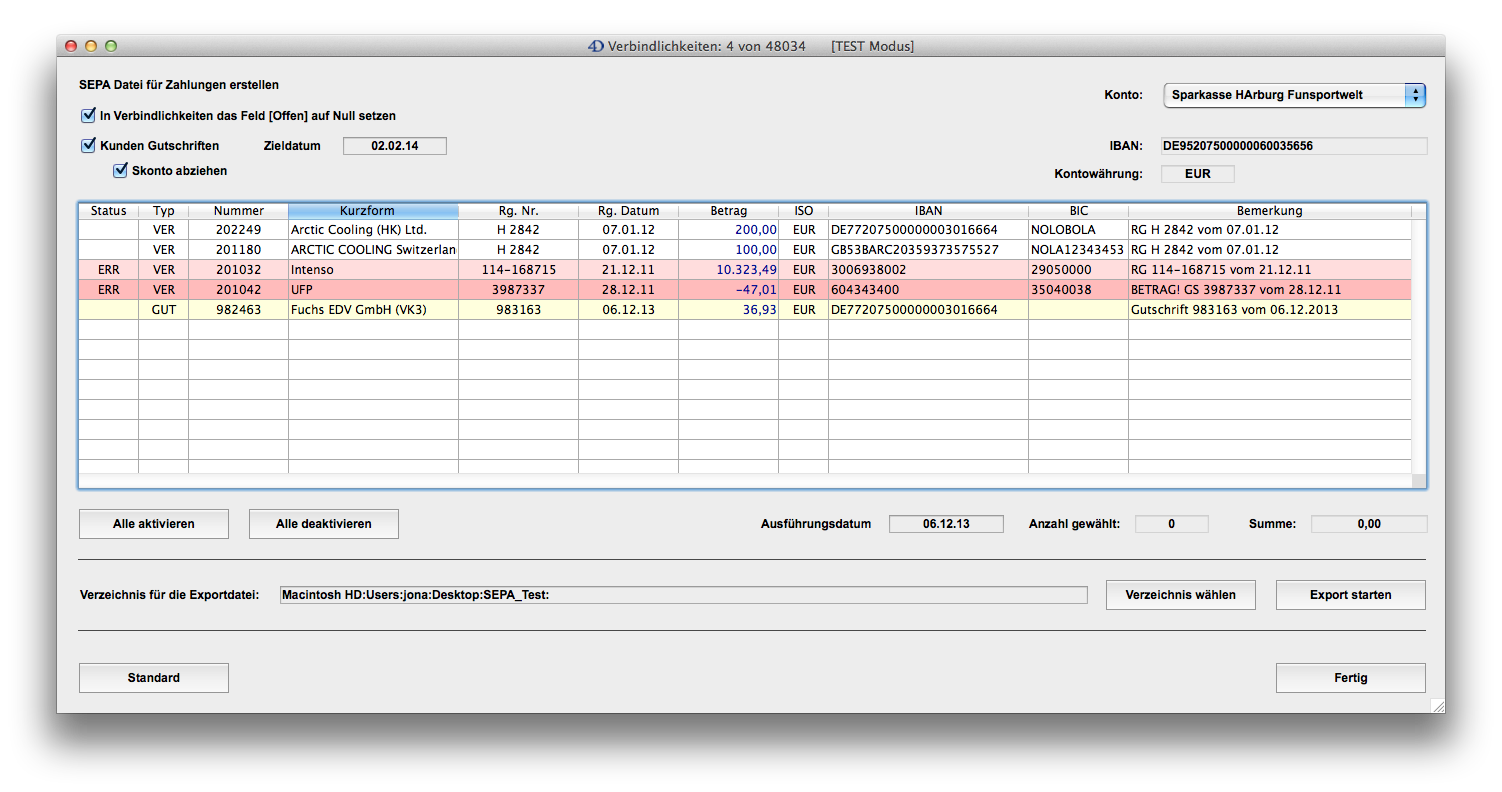Edit the Ausführungsdatum date field
This screenshot has width=1502, height=792.
[x=946, y=524]
